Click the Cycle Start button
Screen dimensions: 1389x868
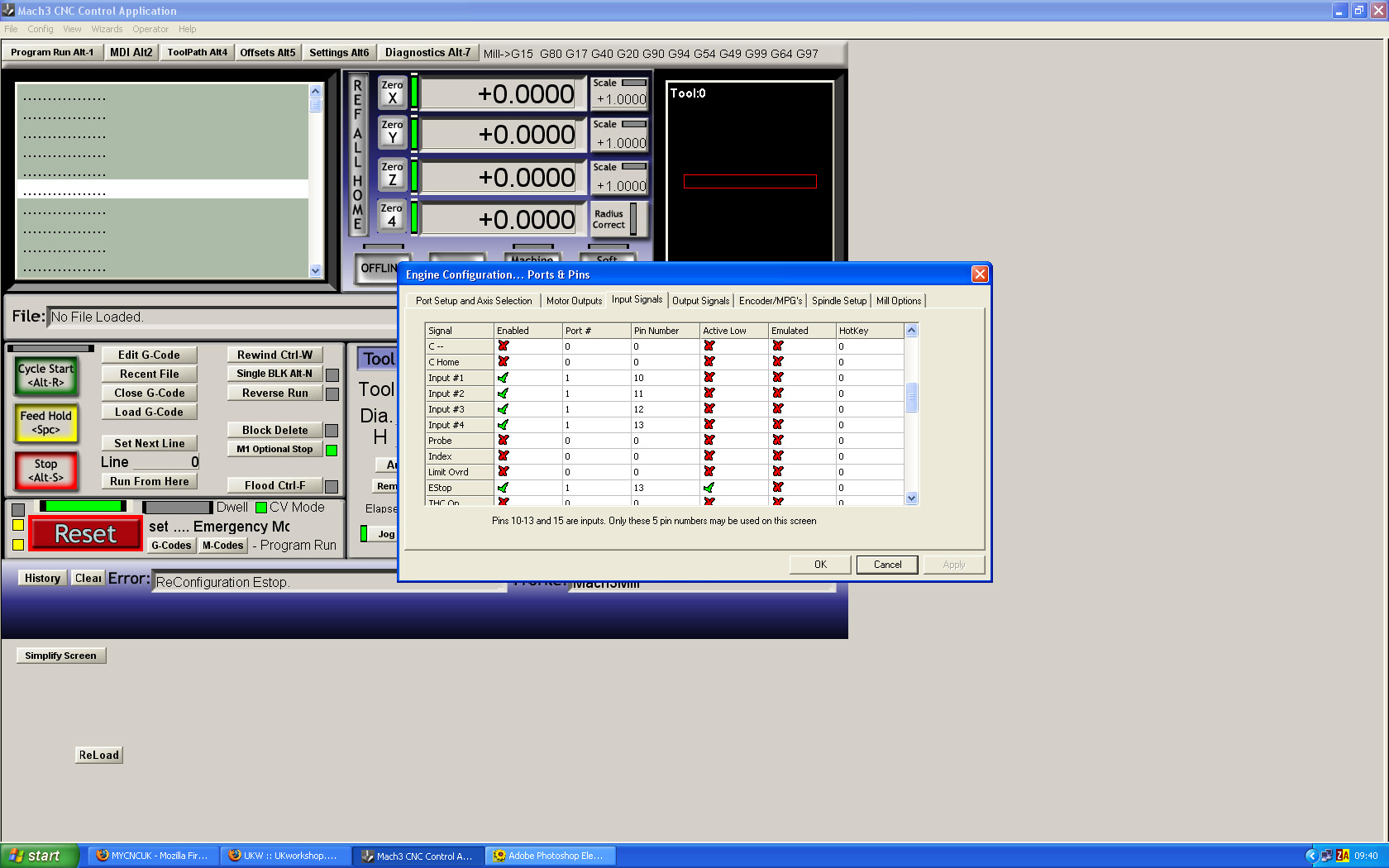[x=46, y=375]
